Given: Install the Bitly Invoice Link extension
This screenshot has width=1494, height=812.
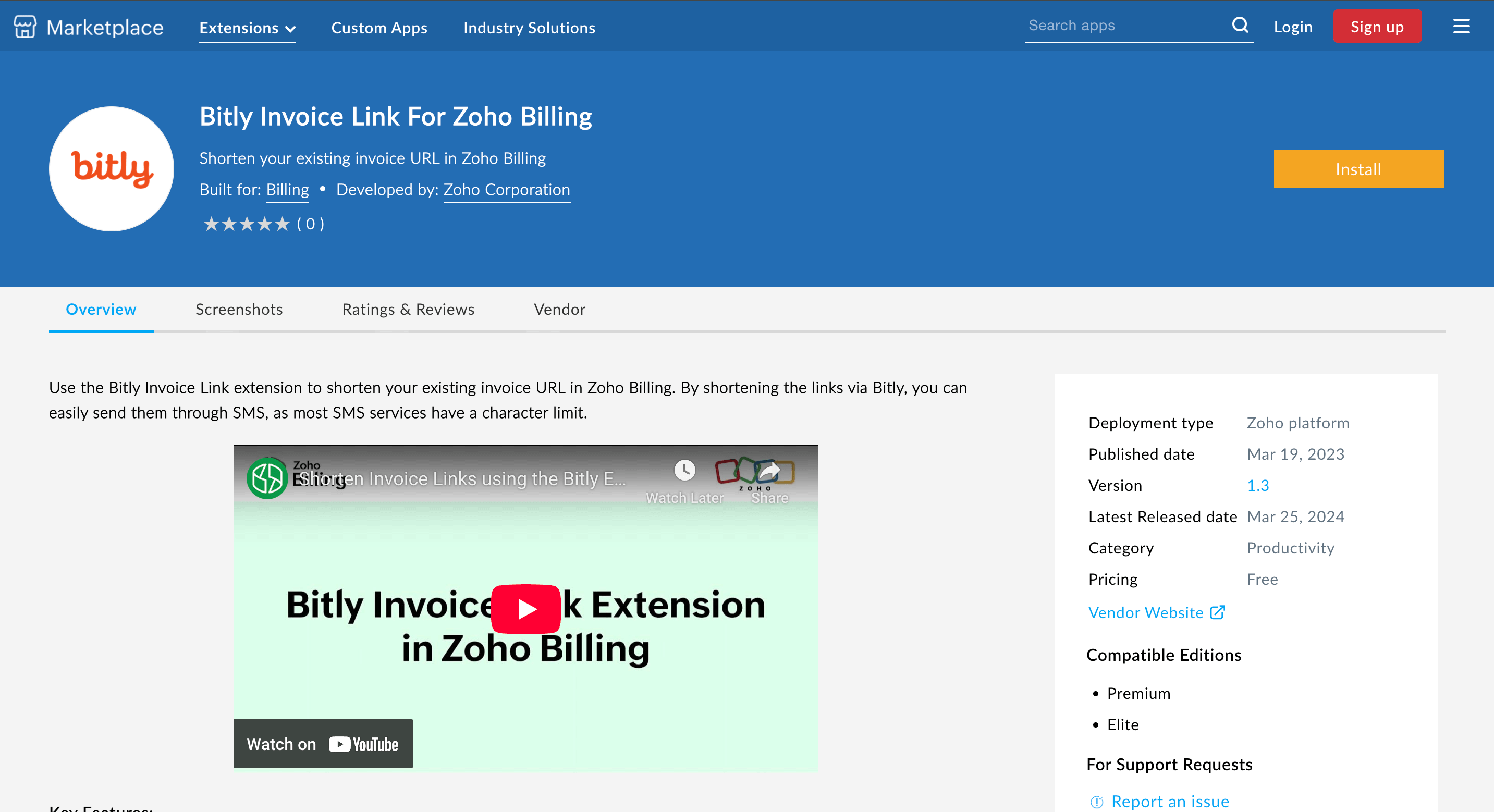Looking at the screenshot, I should [1358, 169].
